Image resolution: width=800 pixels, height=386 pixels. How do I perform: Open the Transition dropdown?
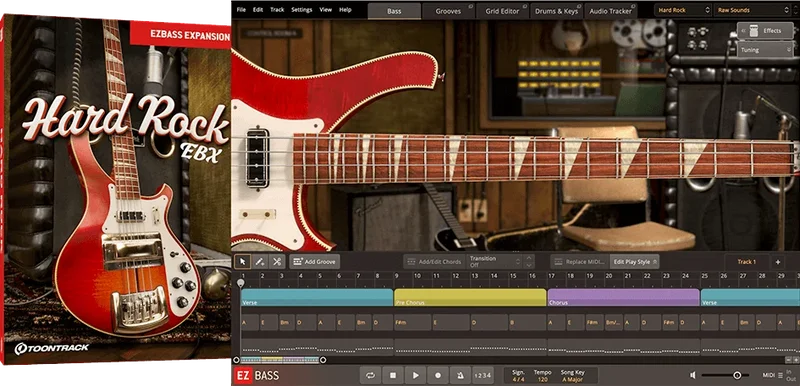pos(494,262)
